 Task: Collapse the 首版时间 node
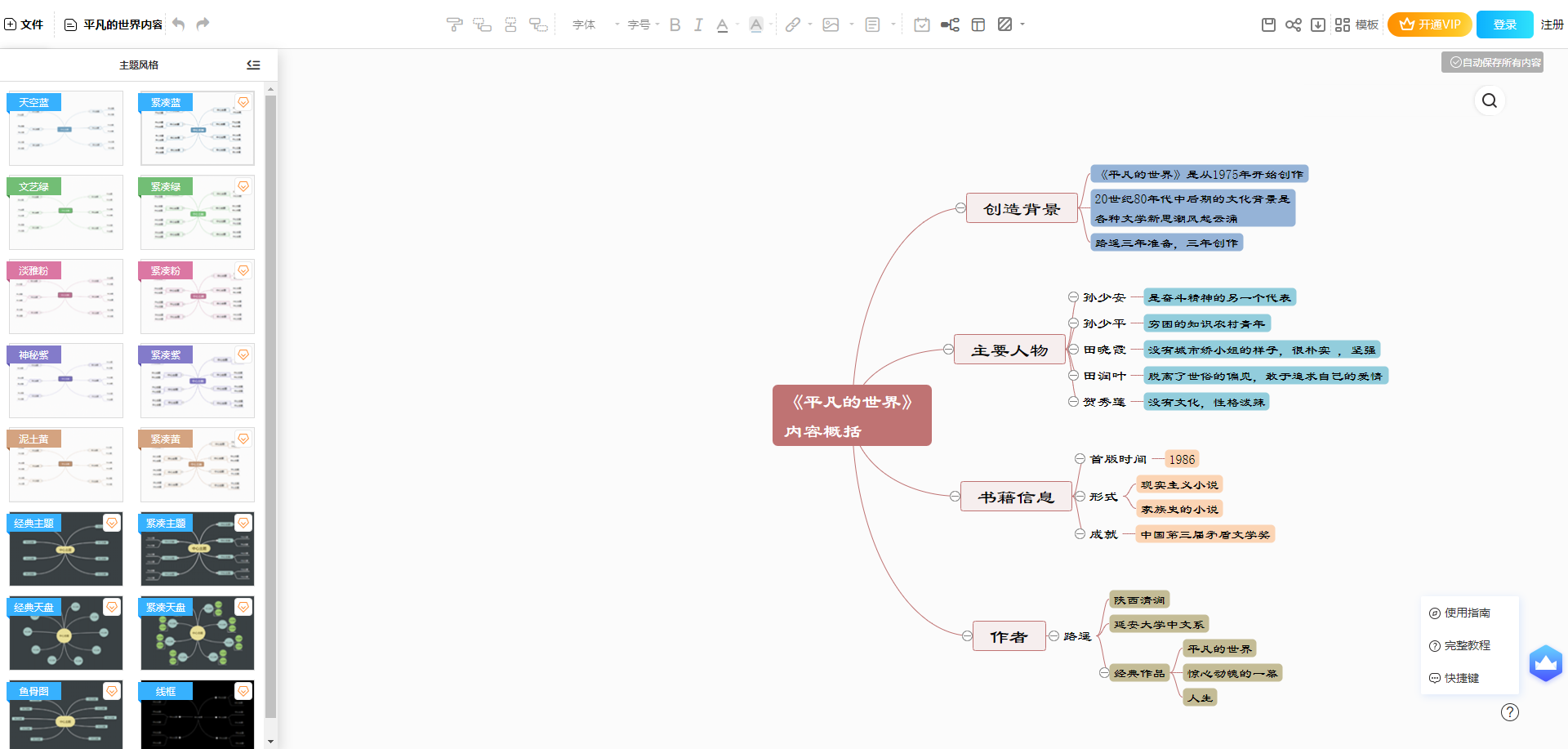pos(1080,459)
